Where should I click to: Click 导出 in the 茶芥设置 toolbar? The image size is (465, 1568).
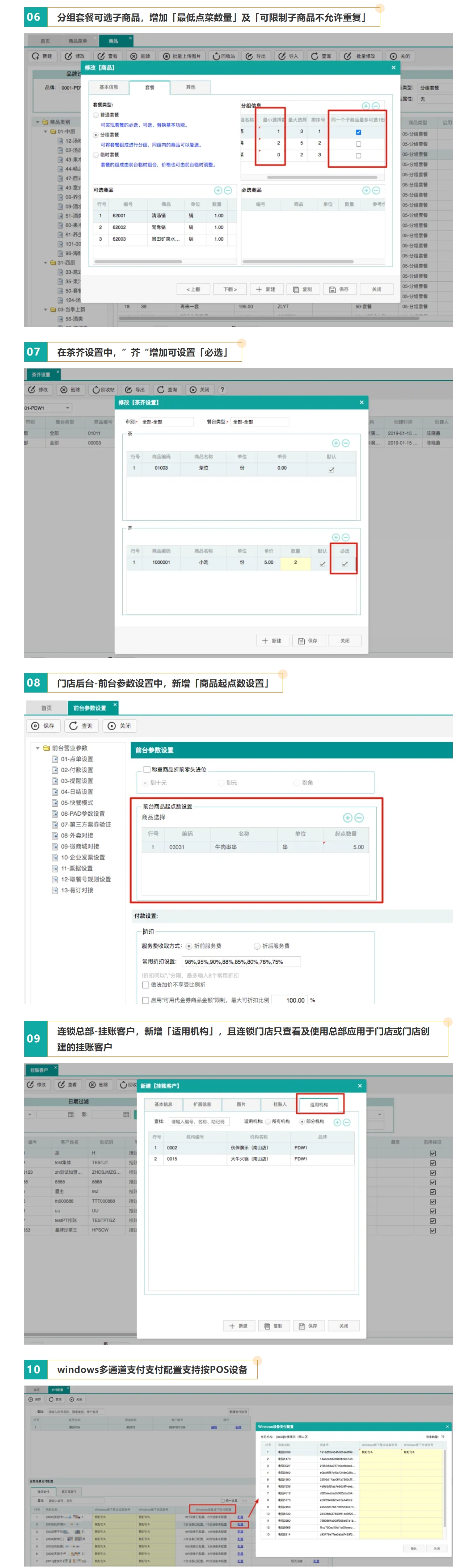[x=135, y=390]
